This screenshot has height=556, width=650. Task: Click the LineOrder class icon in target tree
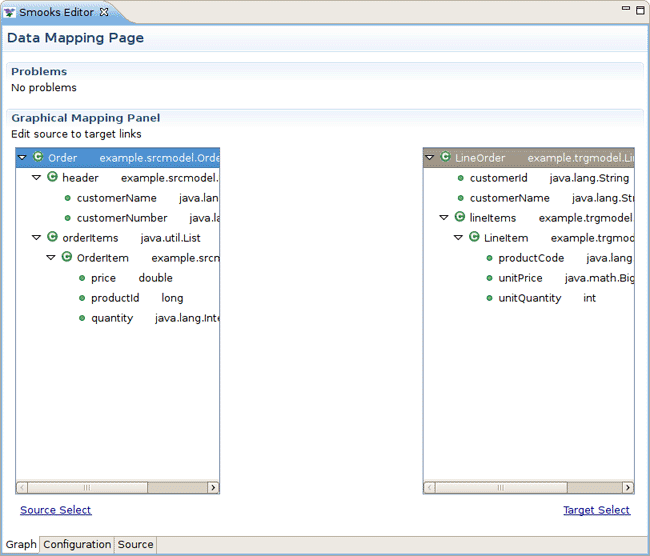[445, 157]
